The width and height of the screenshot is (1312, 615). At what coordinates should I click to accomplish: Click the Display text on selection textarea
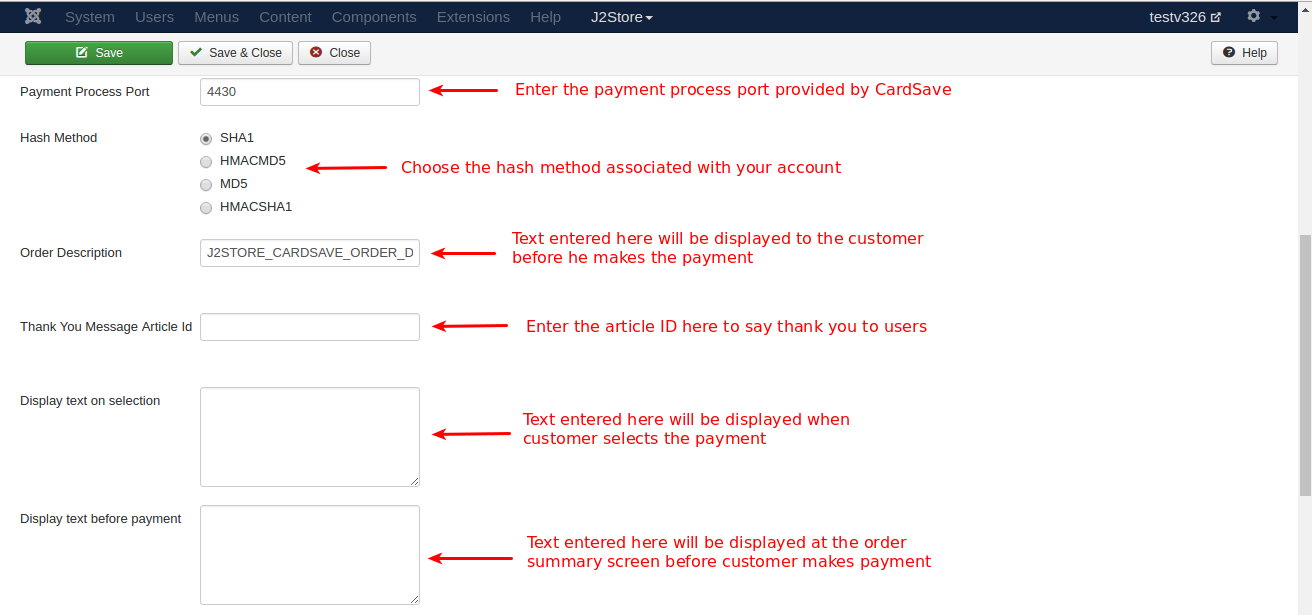tap(309, 437)
